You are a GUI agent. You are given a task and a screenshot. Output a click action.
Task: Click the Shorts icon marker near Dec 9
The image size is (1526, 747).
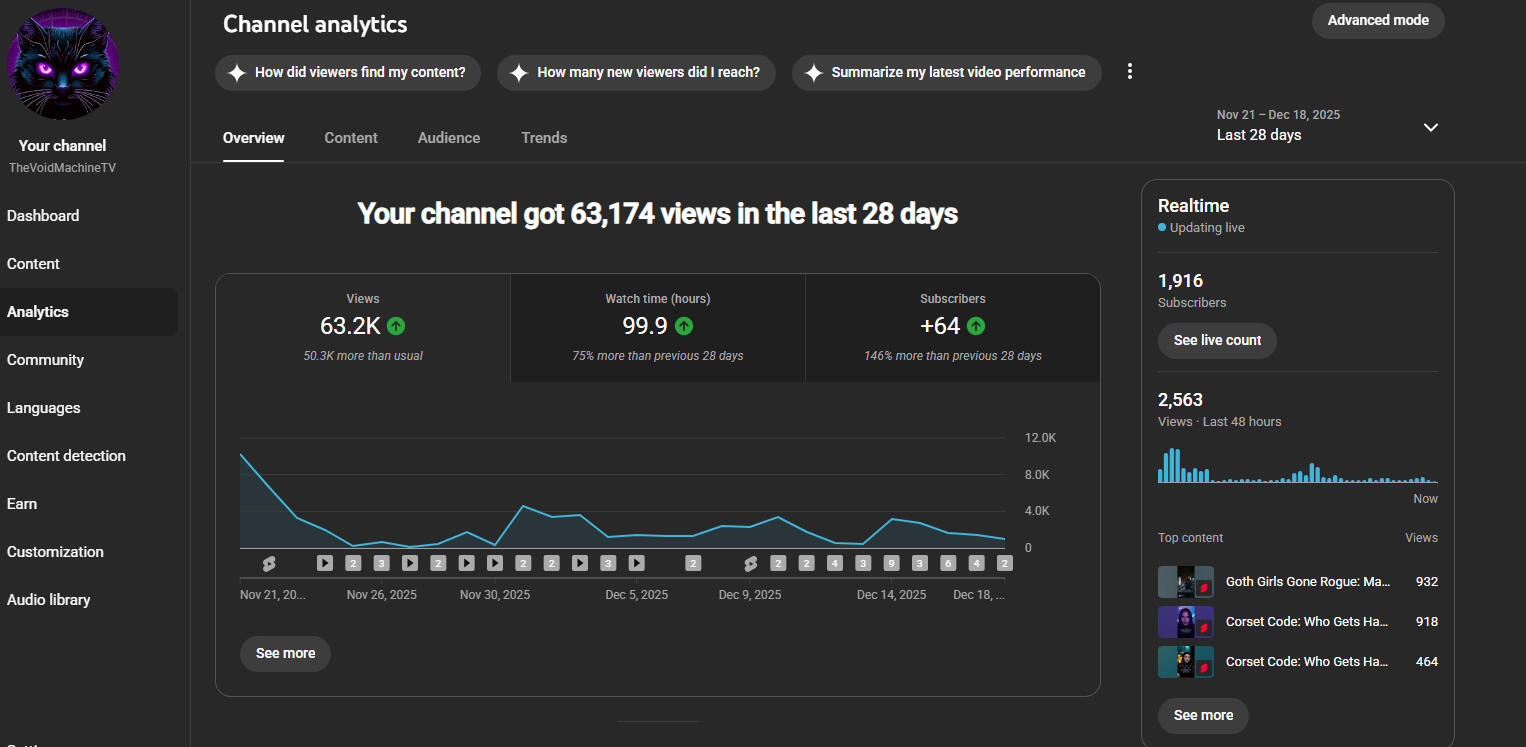pos(750,564)
